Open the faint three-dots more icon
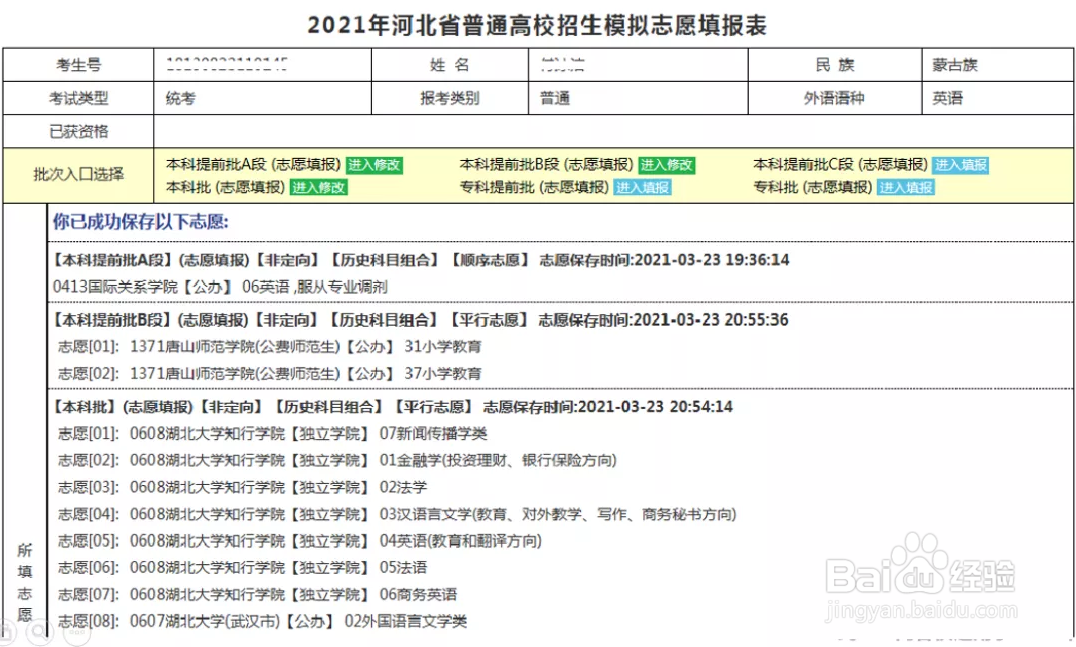This screenshot has width=1076, height=647. [77, 633]
